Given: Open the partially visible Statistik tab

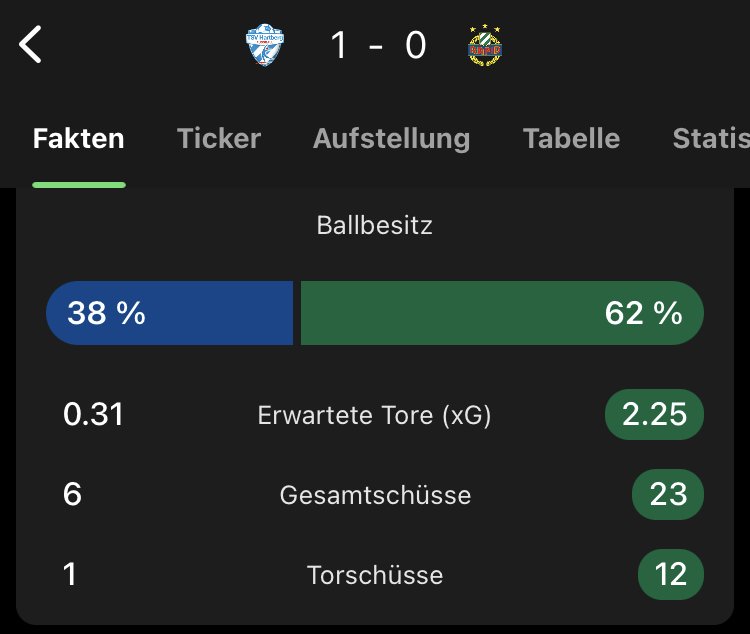Looking at the screenshot, I should coord(710,139).
